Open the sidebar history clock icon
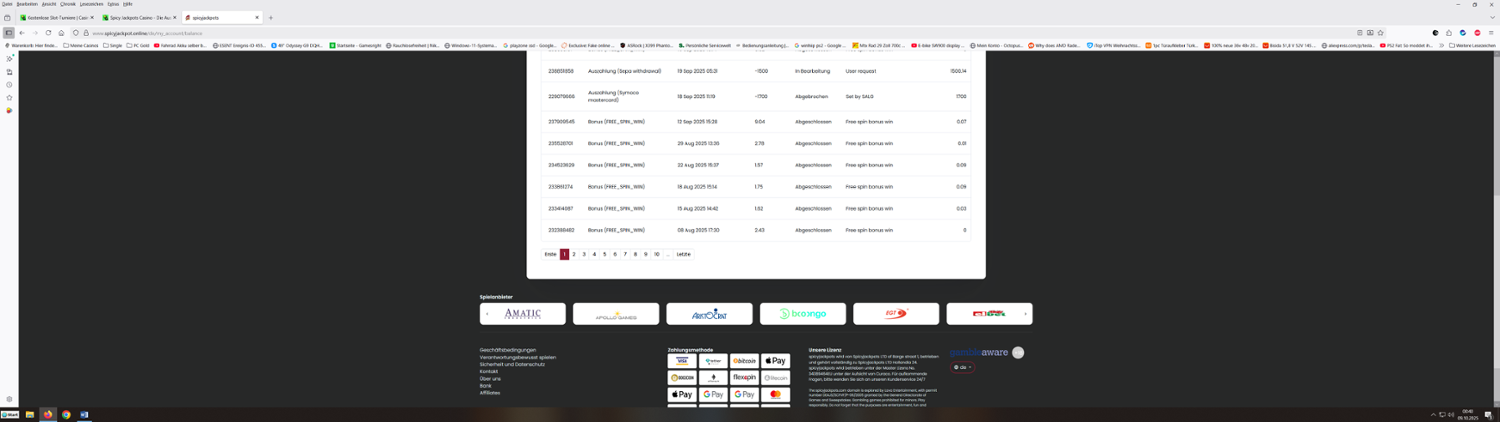This screenshot has height=422, width=1500. pos(9,85)
